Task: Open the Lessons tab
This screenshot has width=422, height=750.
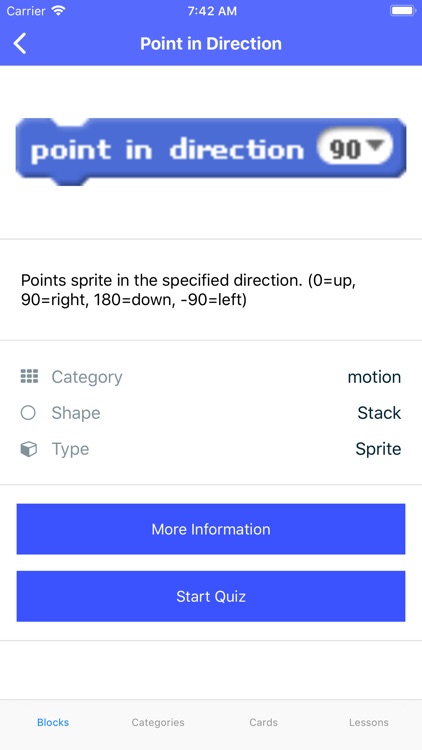Action: [x=368, y=722]
